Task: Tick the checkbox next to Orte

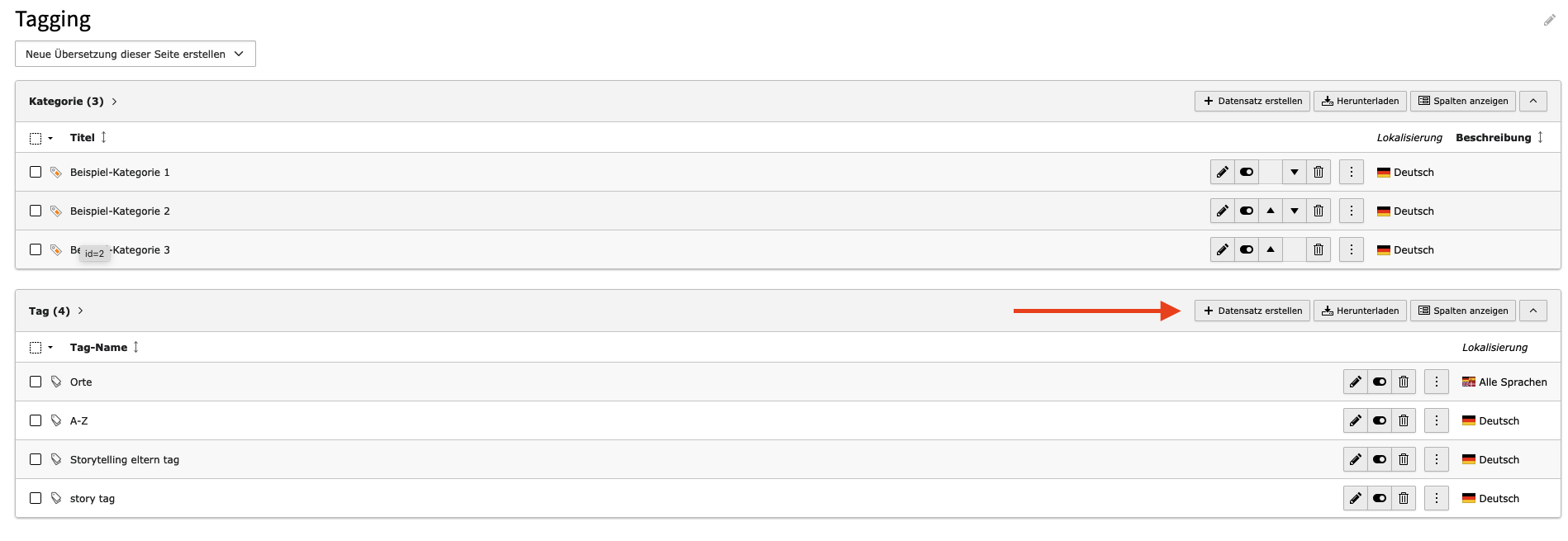Action: click(x=36, y=382)
